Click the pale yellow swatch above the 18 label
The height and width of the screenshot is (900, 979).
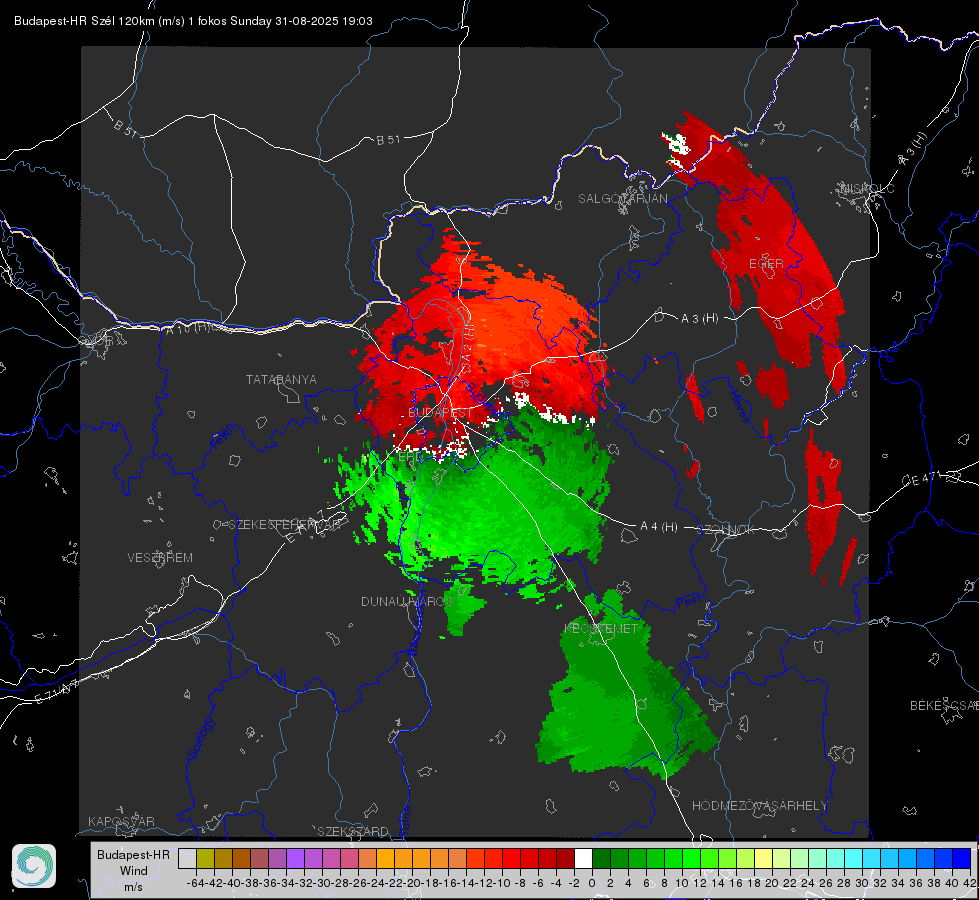click(764, 858)
